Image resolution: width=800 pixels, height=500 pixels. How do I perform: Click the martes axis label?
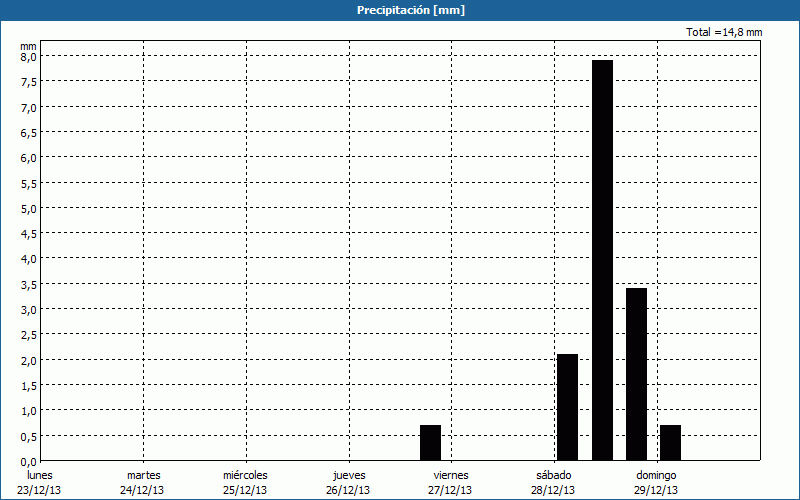[x=144, y=475]
